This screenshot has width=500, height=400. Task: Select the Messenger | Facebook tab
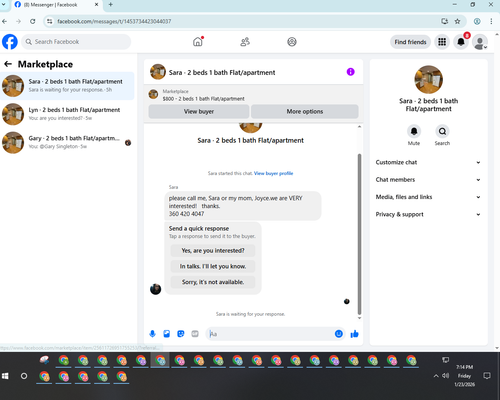56,5
